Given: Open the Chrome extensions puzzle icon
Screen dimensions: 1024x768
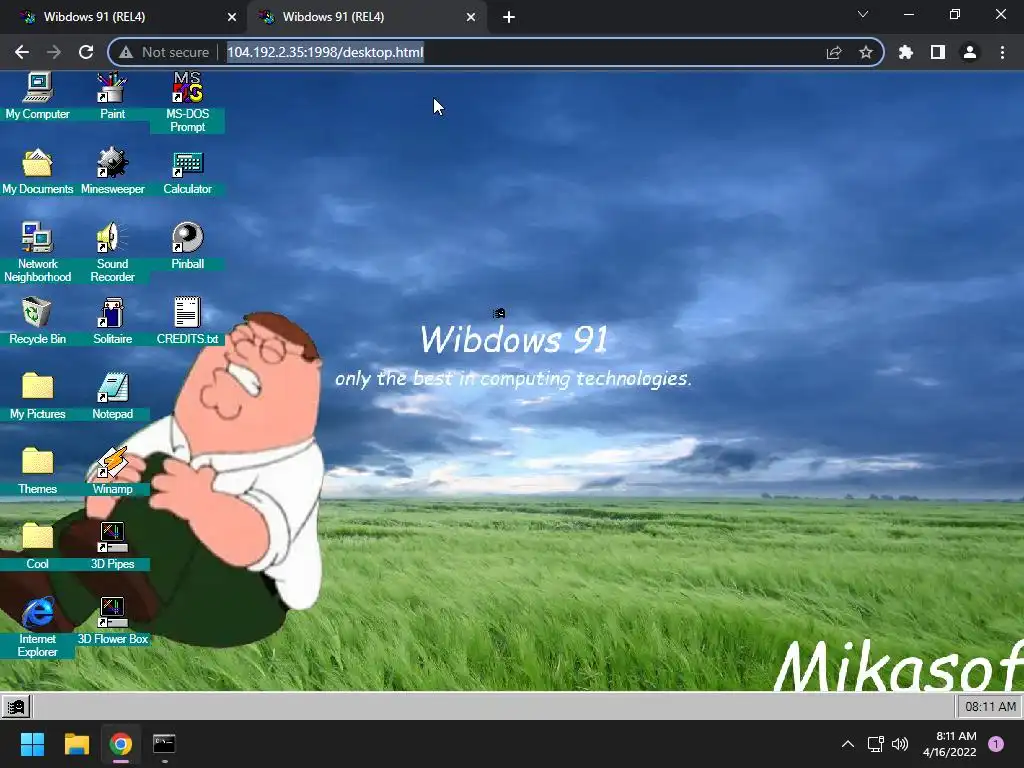Looking at the screenshot, I should (x=906, y=52).
